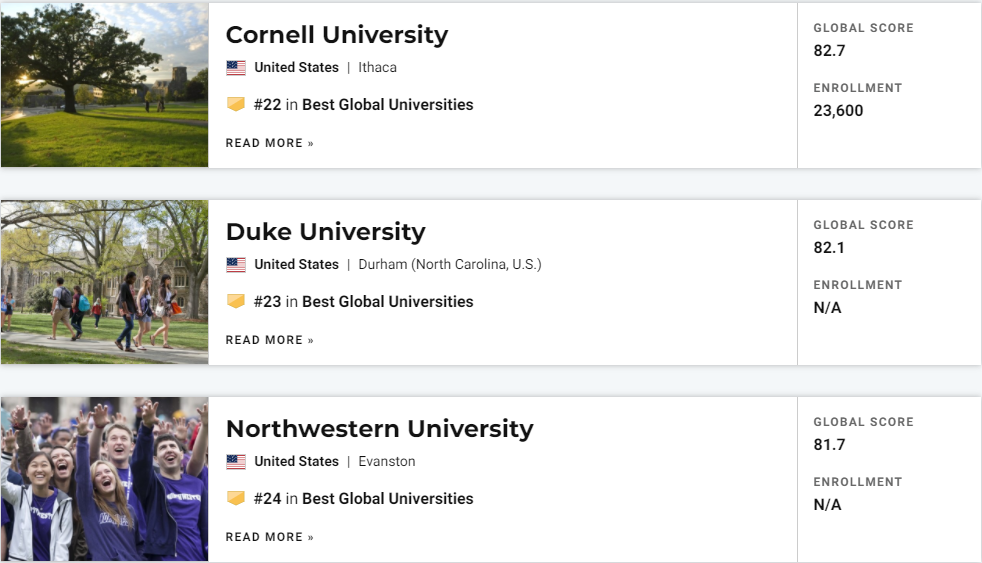Click the yellow ranking badge beside #24
Viewport: 982px width, 563px height.
(236, 498)
